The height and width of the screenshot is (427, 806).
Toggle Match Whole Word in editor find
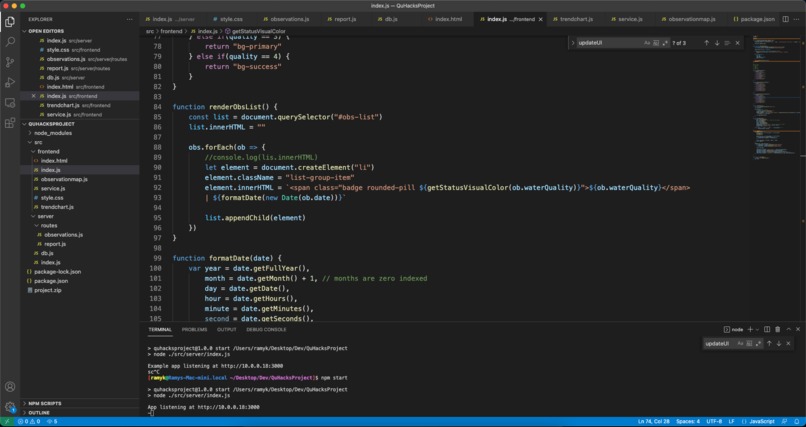657,43
